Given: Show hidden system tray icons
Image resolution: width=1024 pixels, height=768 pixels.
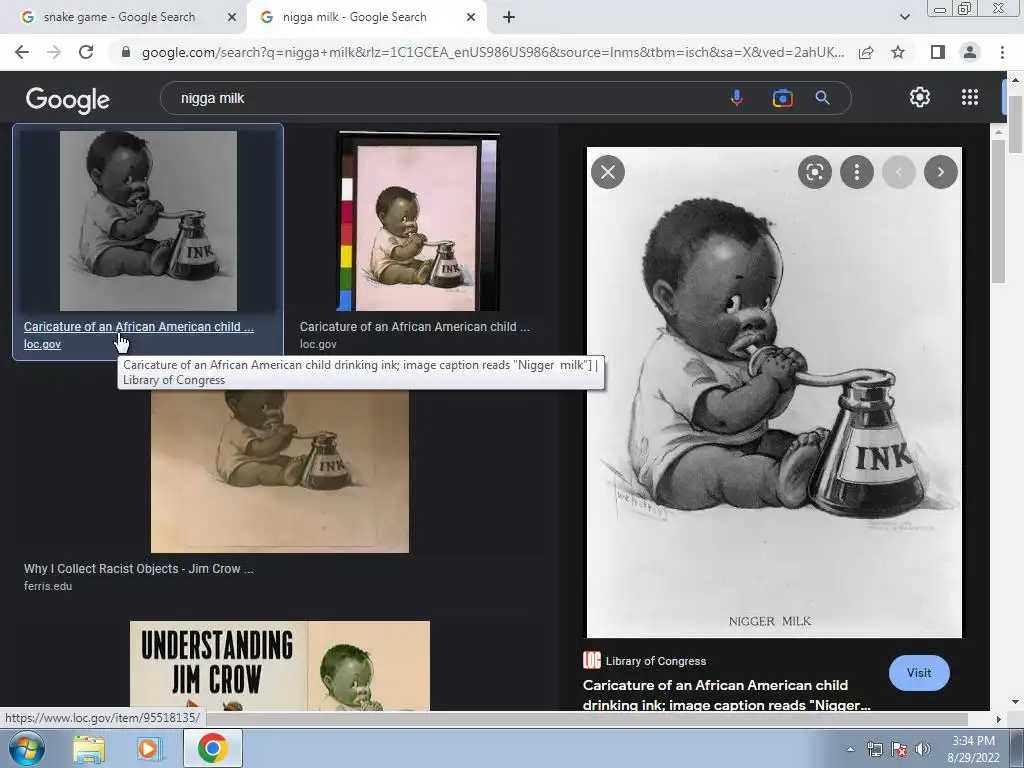Looking at the screenshot, I should [x=850, y=750].
